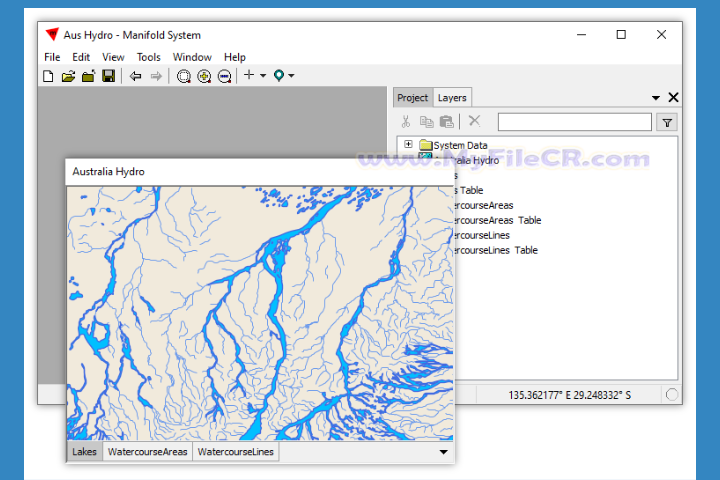Click the filter funnel button
The height and width of the screenshot is (480, 720).
click(x=667, y=123)
